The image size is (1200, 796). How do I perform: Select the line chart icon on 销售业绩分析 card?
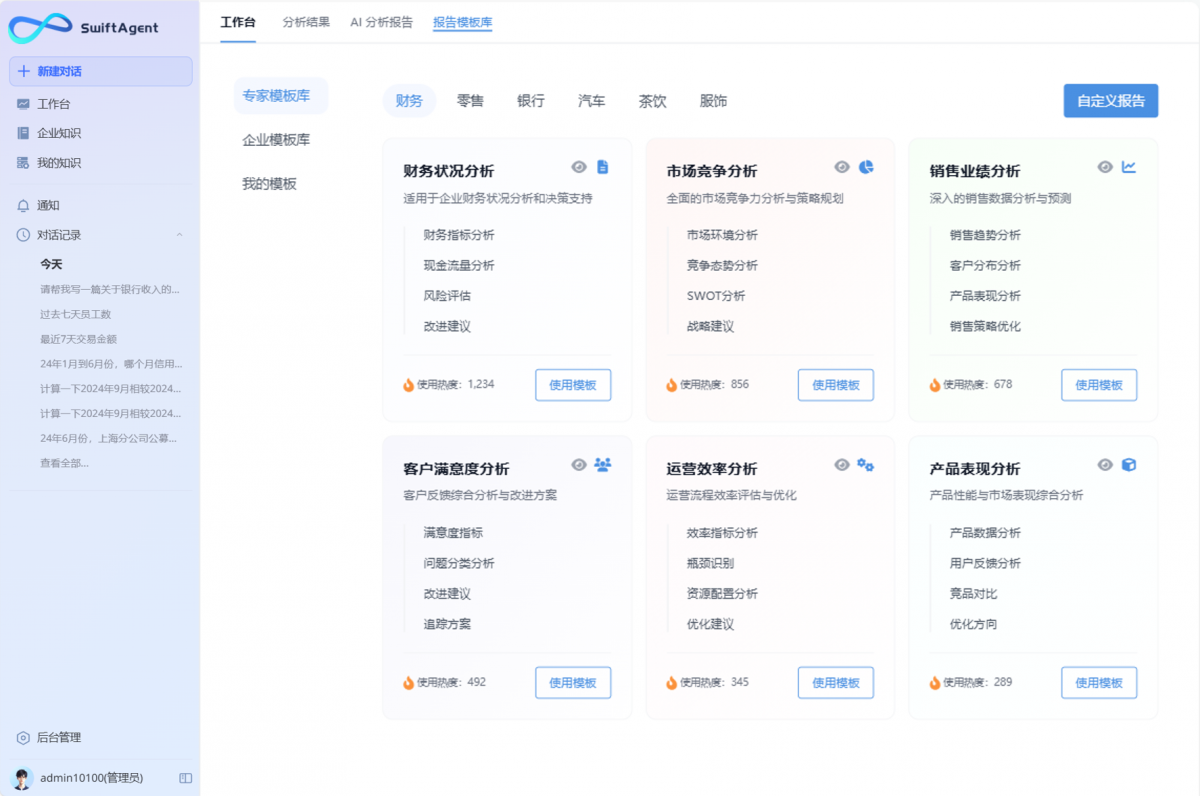[x=1129, y=168]
